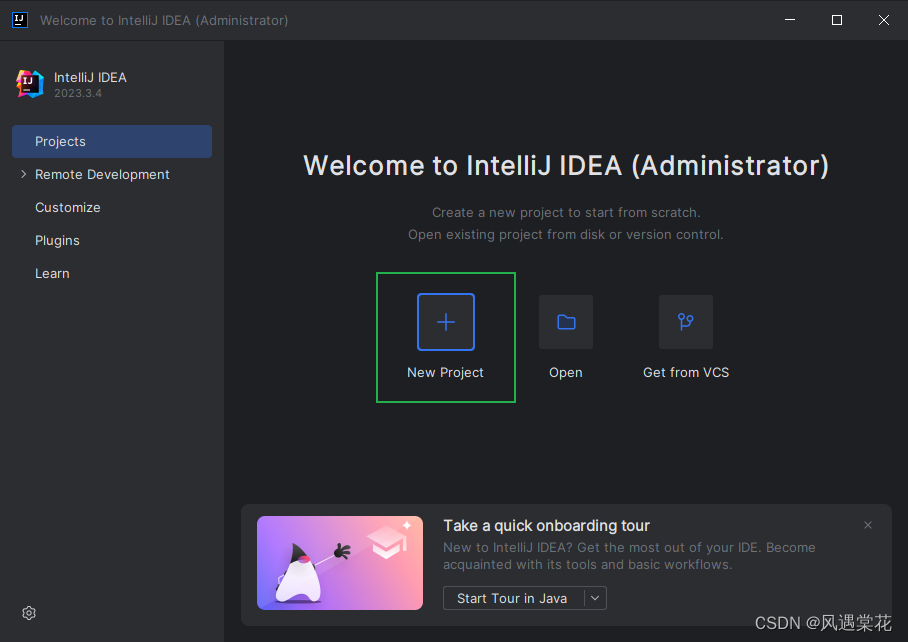This screenshot has width=908, height=642.
Task: Click the New Project label
Action: click(445, 372)
